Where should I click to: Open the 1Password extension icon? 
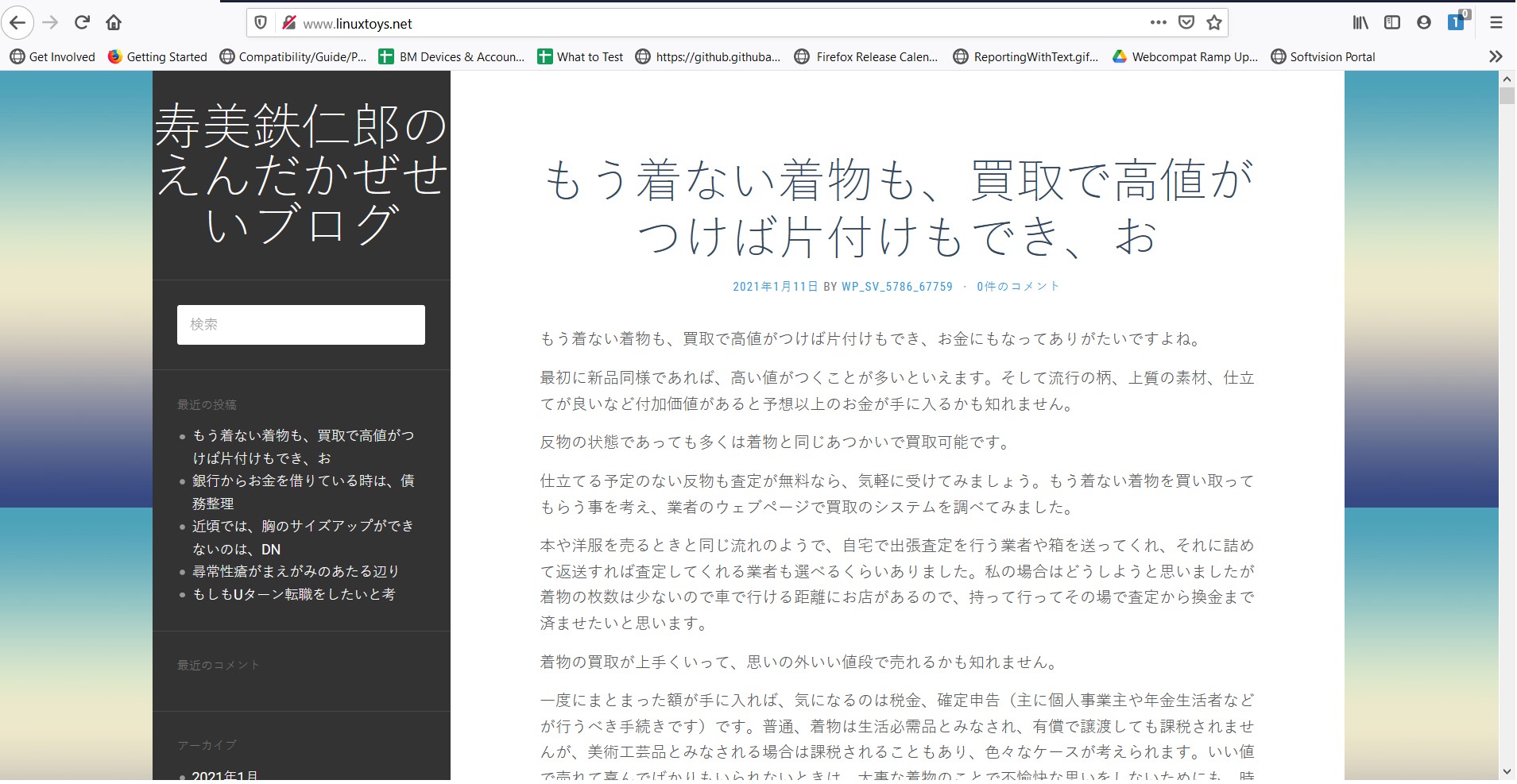point(1457,21)
